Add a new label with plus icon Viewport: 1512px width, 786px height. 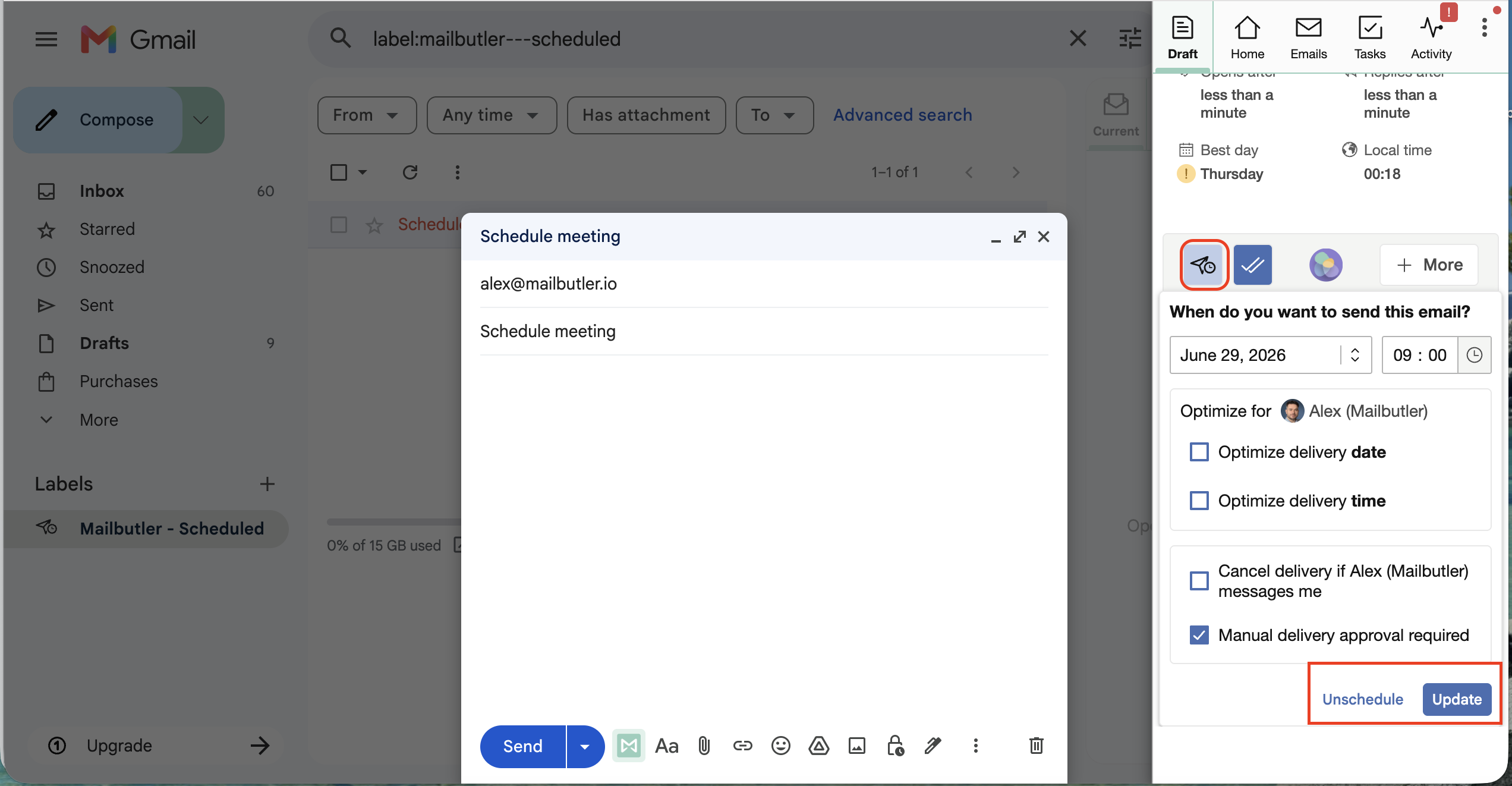click(x=267, y=484)
